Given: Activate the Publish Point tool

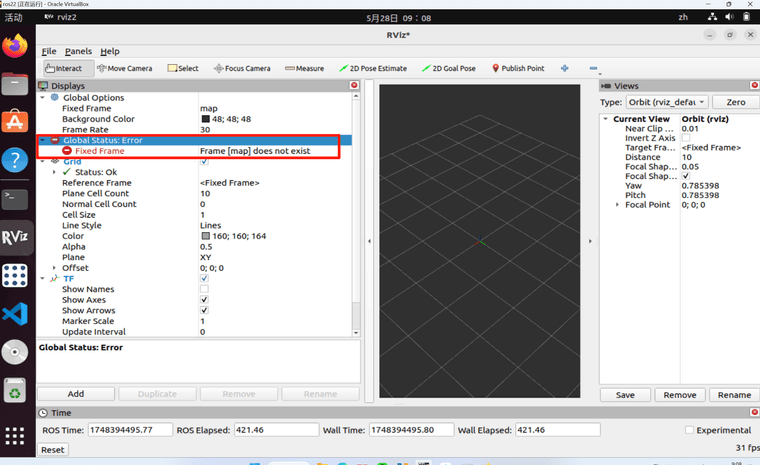Looking at the screenshot, I should tap(518, 68).
